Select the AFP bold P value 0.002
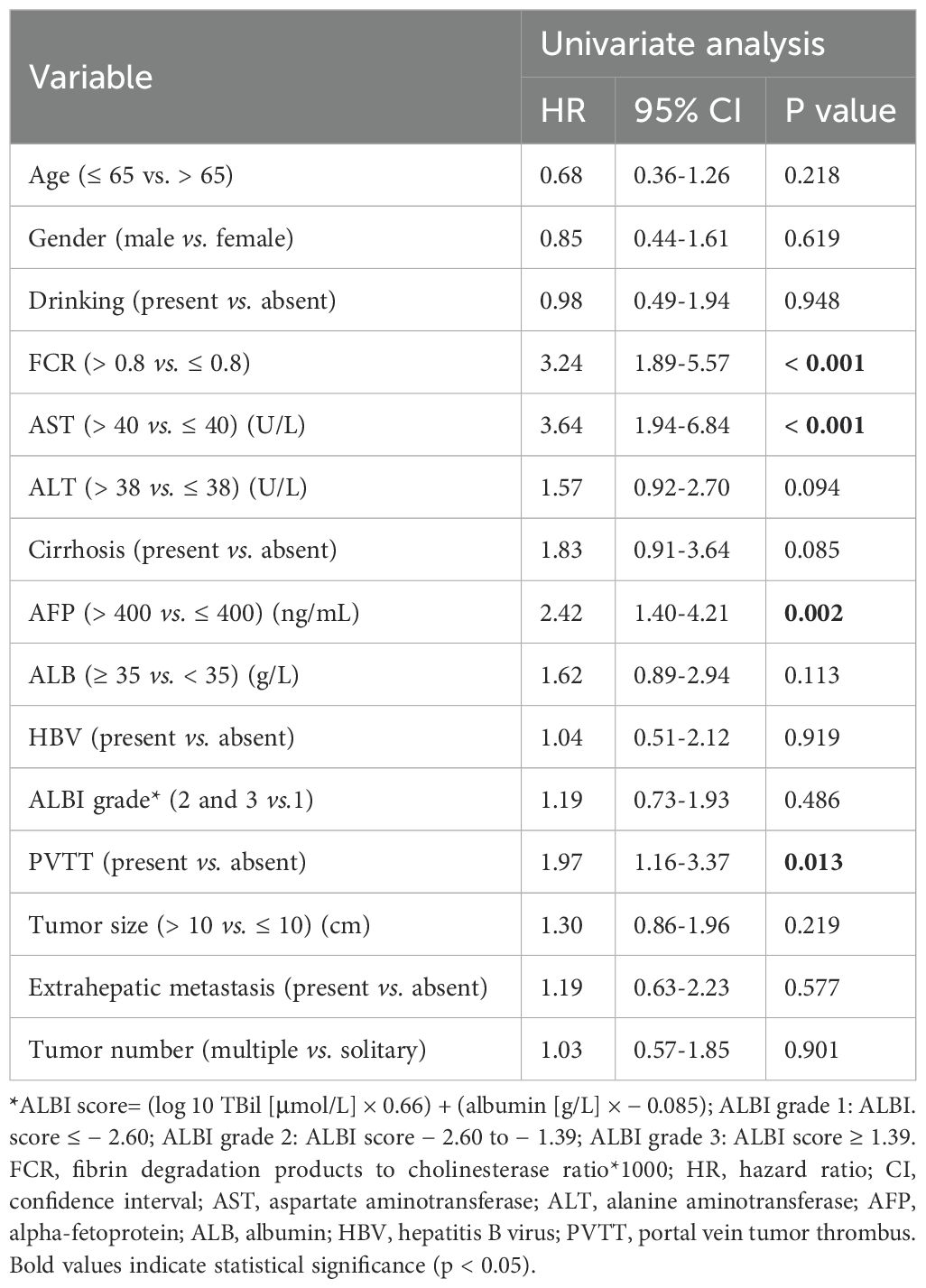The height and width of the screenshot is (1288, 926). [x=813, y=613]
